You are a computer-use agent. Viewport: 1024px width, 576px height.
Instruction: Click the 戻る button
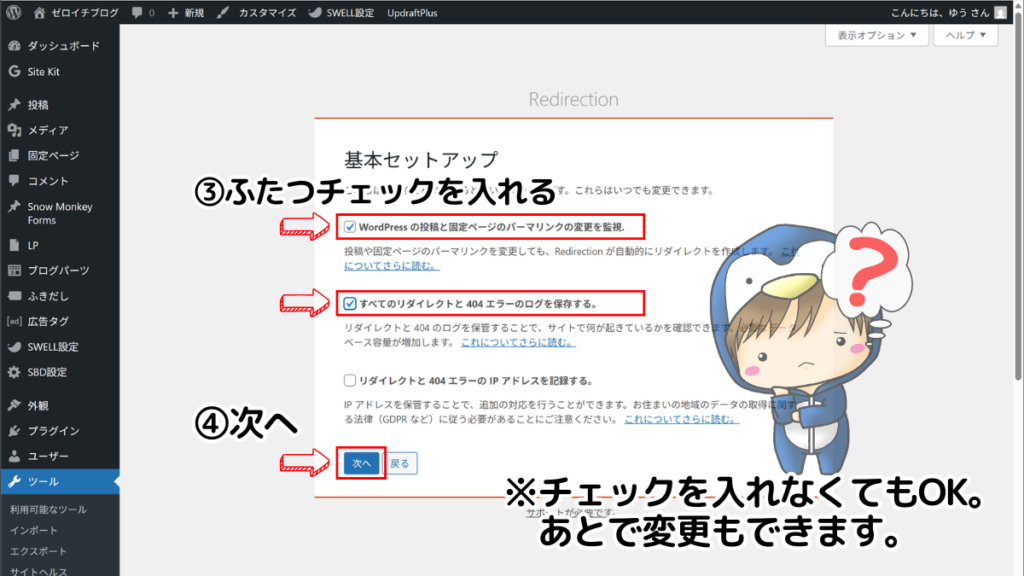(x=400, y=464)
